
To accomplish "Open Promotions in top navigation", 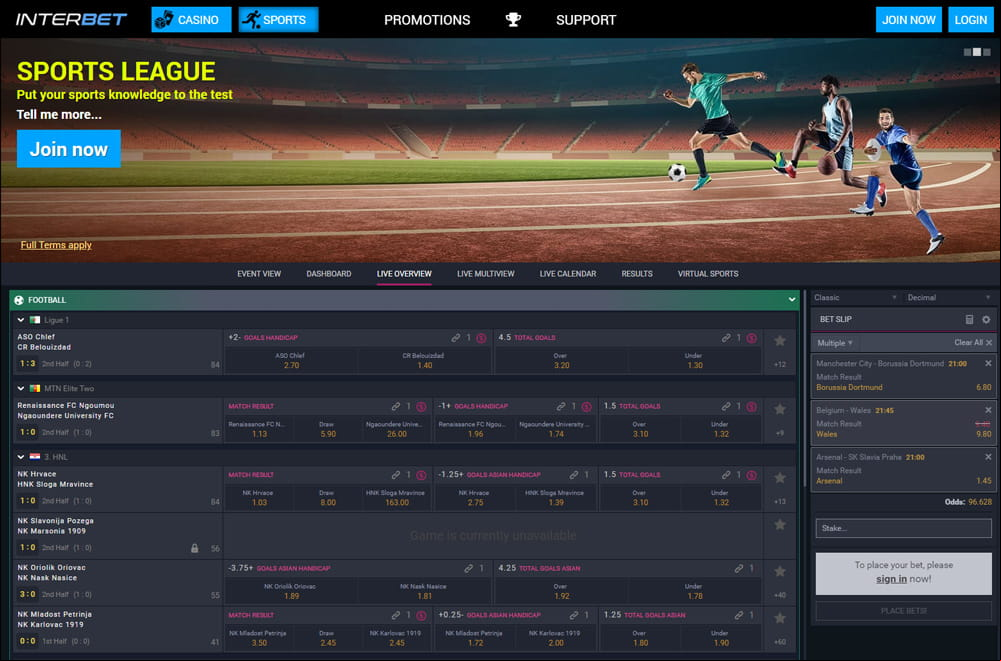I will [x=427, y=20].
